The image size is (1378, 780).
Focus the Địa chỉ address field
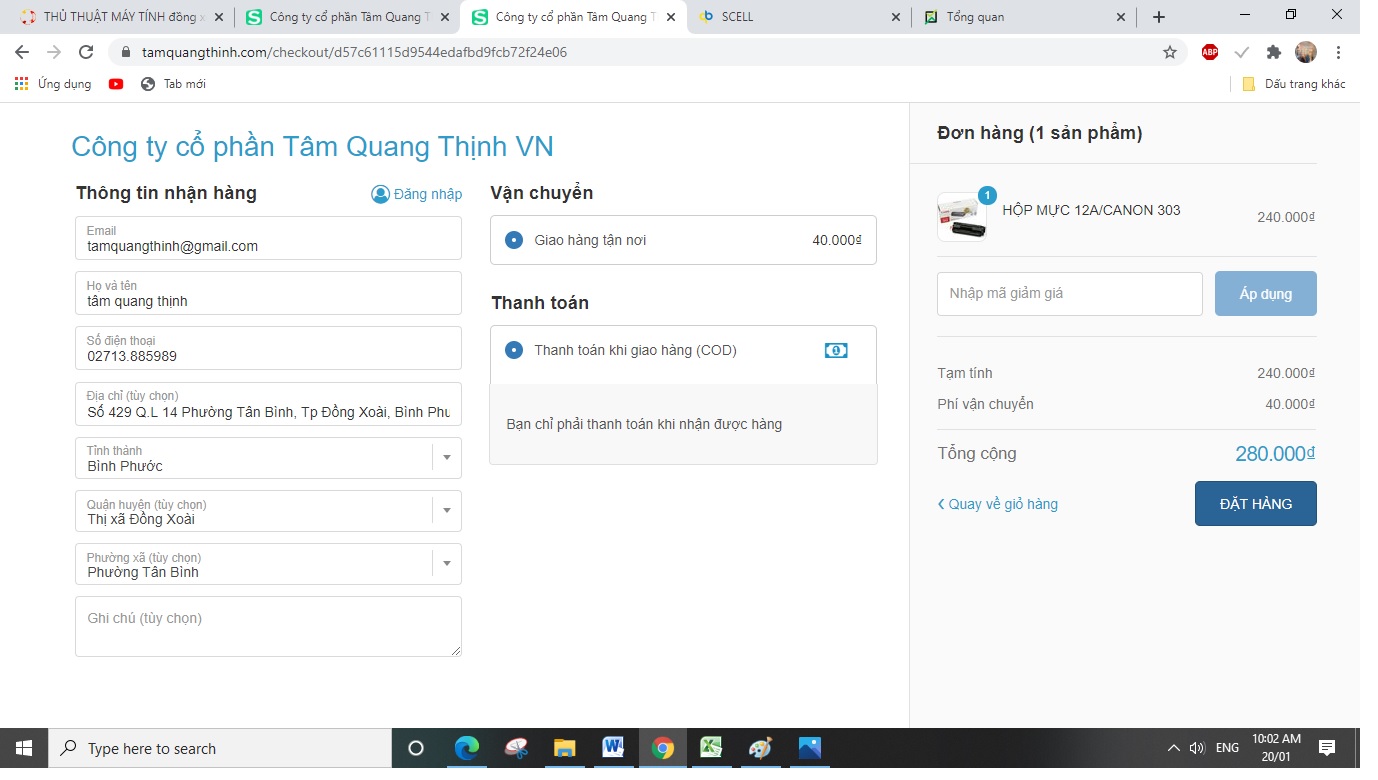[x=268, y=404]
